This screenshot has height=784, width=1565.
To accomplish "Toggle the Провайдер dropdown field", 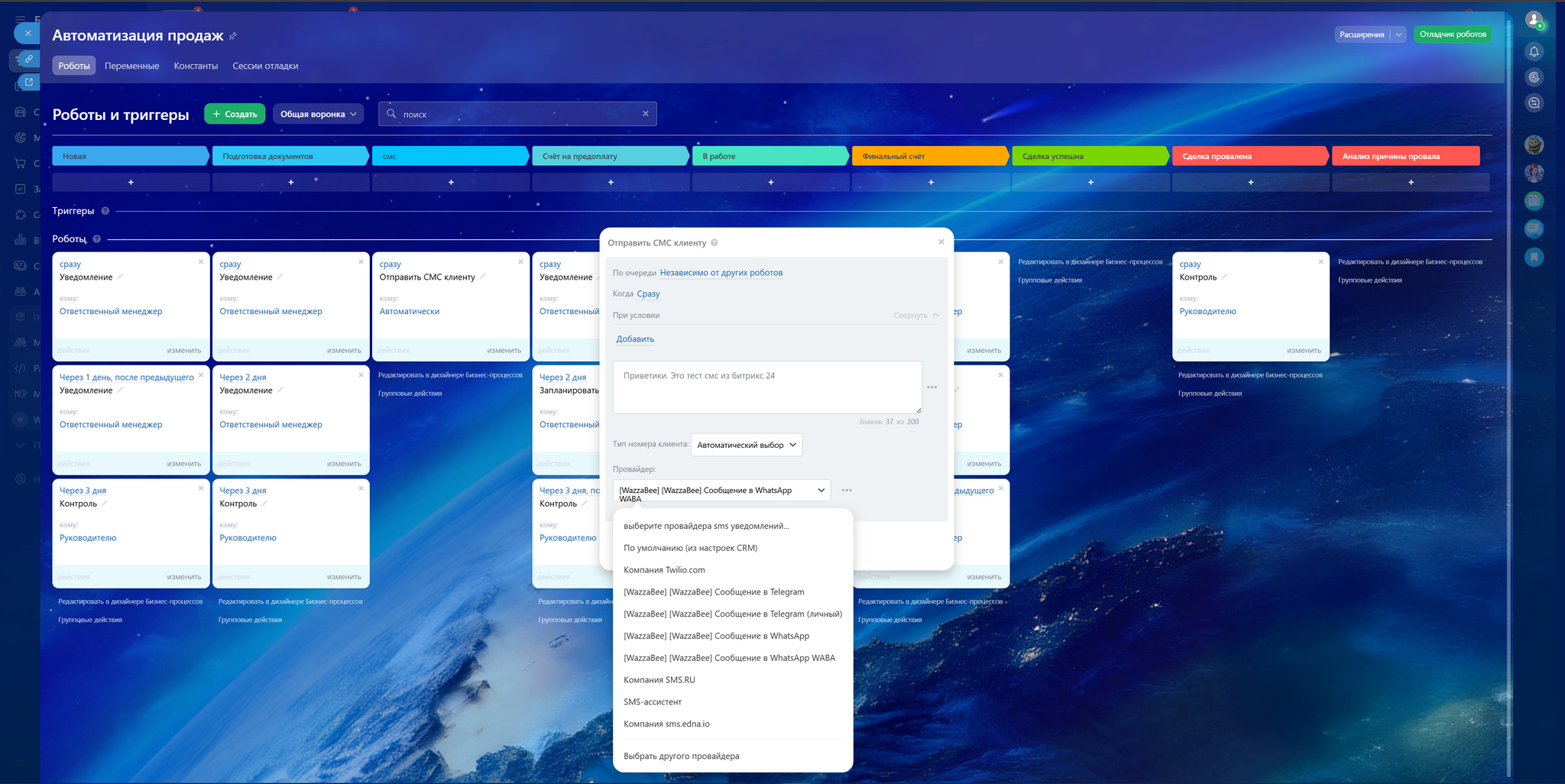I will (x=722, y=491).
